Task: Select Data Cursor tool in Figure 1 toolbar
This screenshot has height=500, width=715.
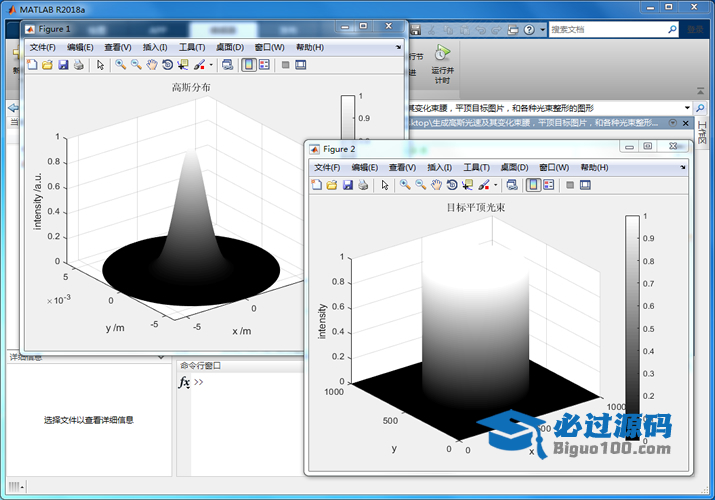Action: click(x=183, y=65)
